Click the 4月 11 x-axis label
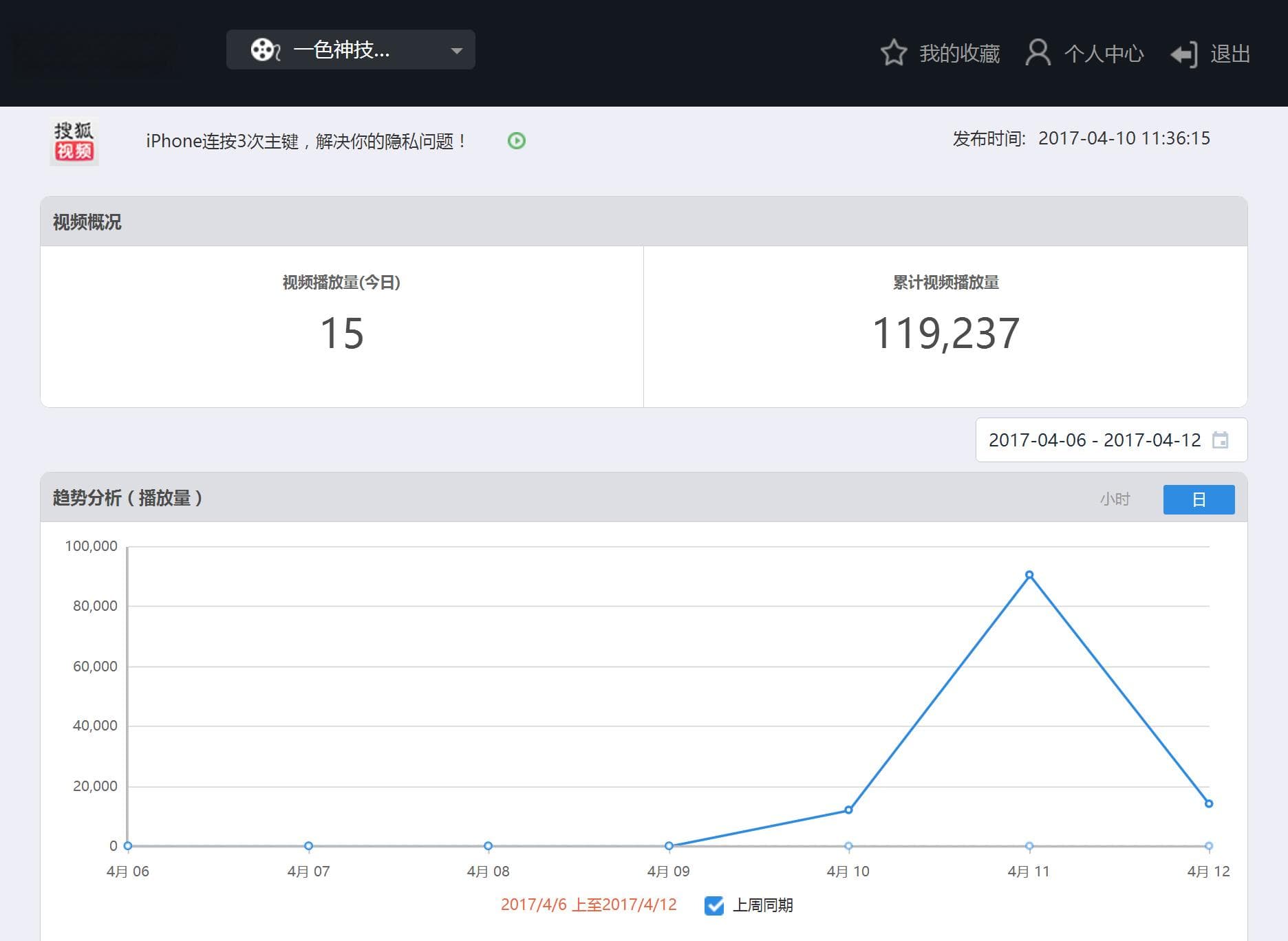The height and width of the screenshot is (941, 1288). (1029, 872)
